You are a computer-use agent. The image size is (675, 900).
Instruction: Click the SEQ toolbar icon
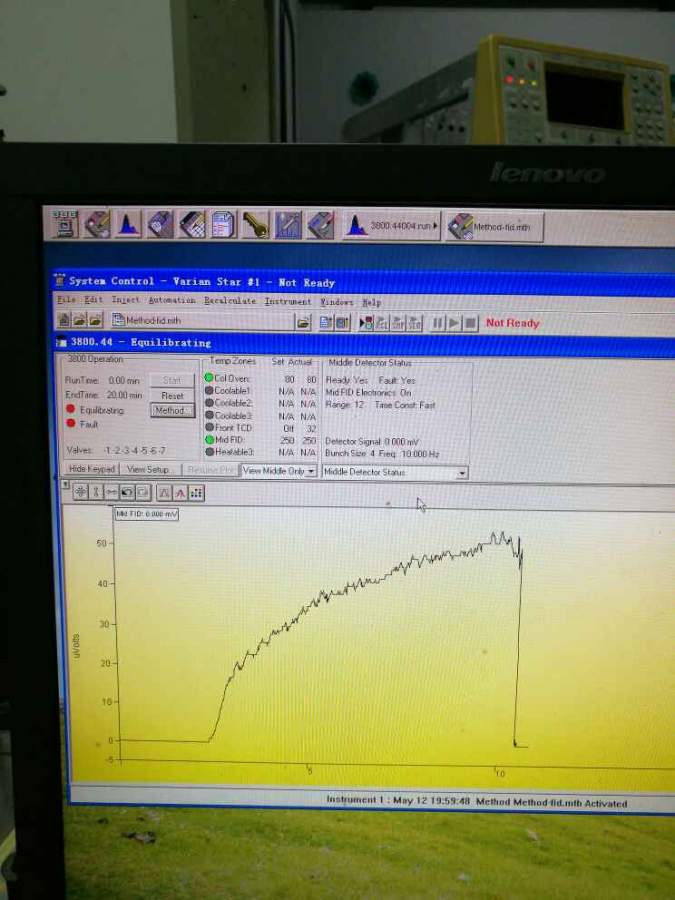(414, 323)
